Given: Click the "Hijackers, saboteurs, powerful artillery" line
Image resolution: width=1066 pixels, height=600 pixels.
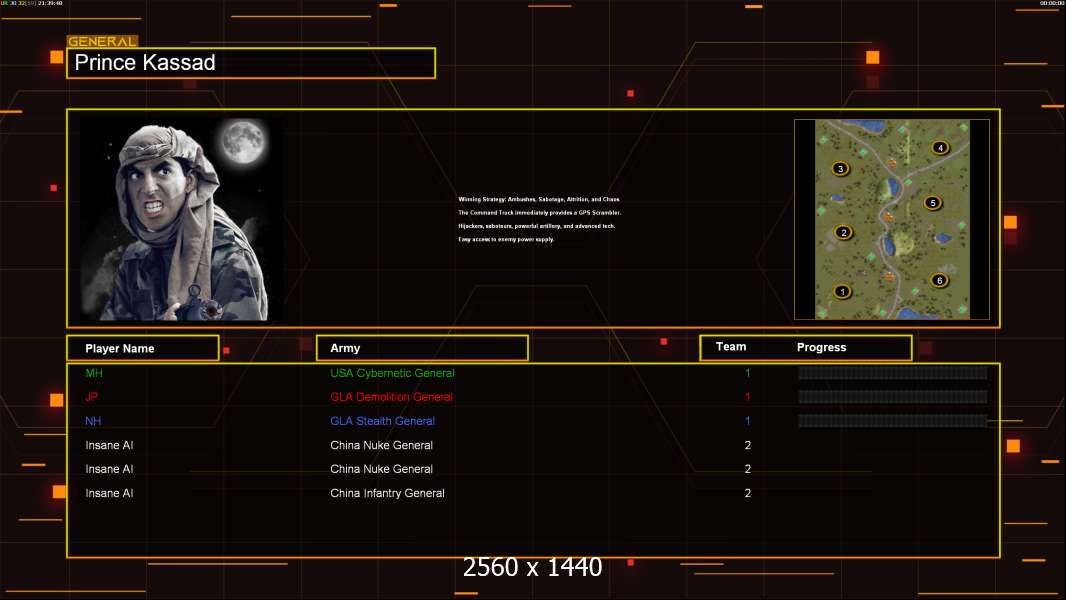Looking at the screenshot, I should click(x=536, y=226).
